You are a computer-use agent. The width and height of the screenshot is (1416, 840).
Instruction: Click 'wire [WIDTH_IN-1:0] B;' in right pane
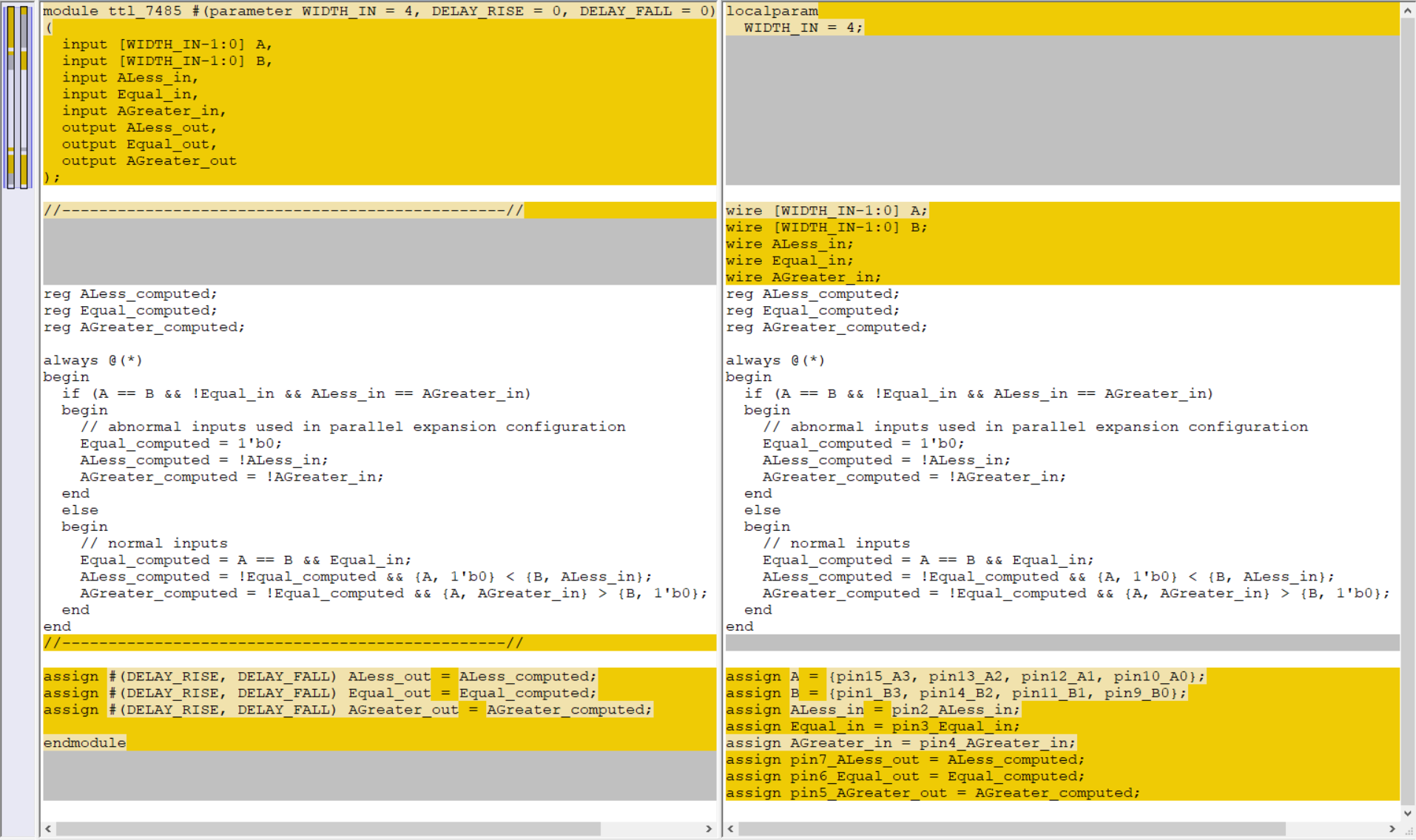click(826, 227)
